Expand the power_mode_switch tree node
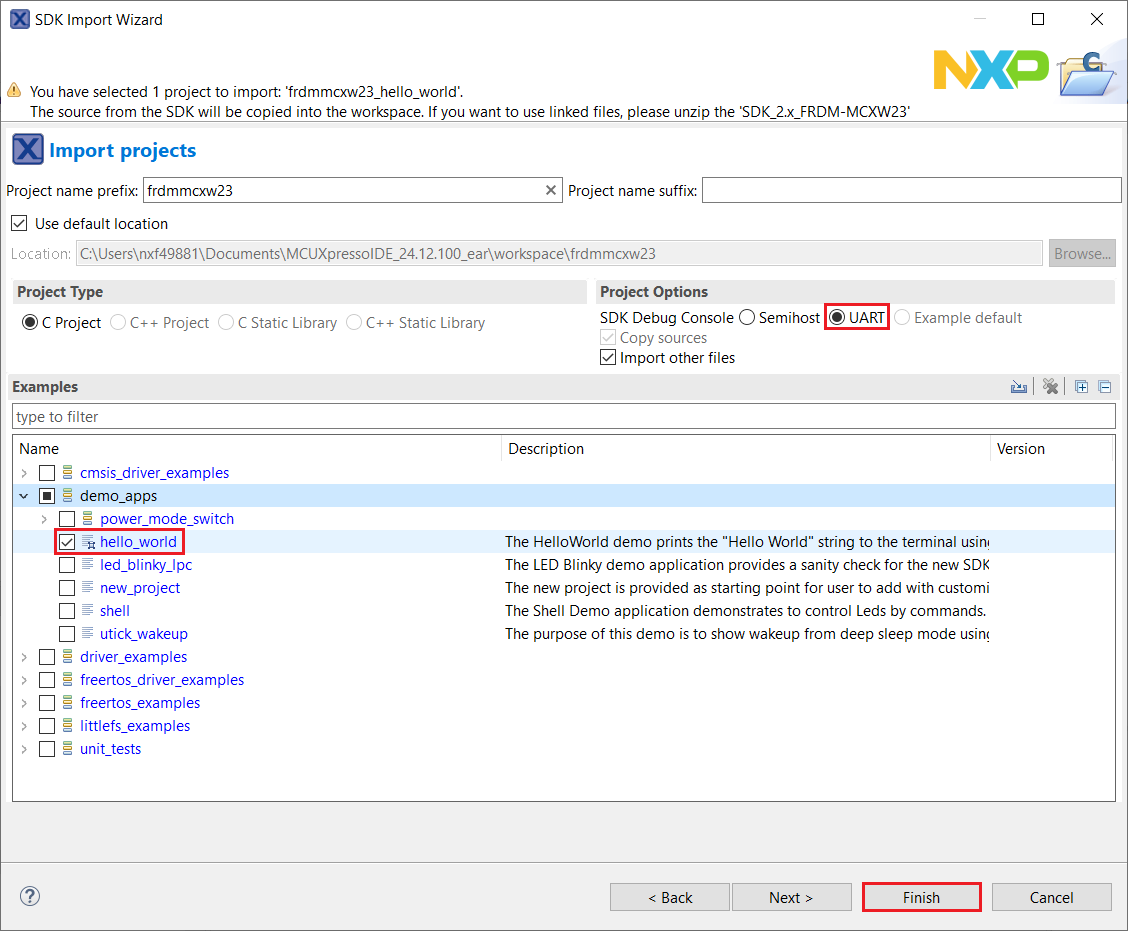The height and width of the screenshot is (931, 1128). tap(45, 519)
